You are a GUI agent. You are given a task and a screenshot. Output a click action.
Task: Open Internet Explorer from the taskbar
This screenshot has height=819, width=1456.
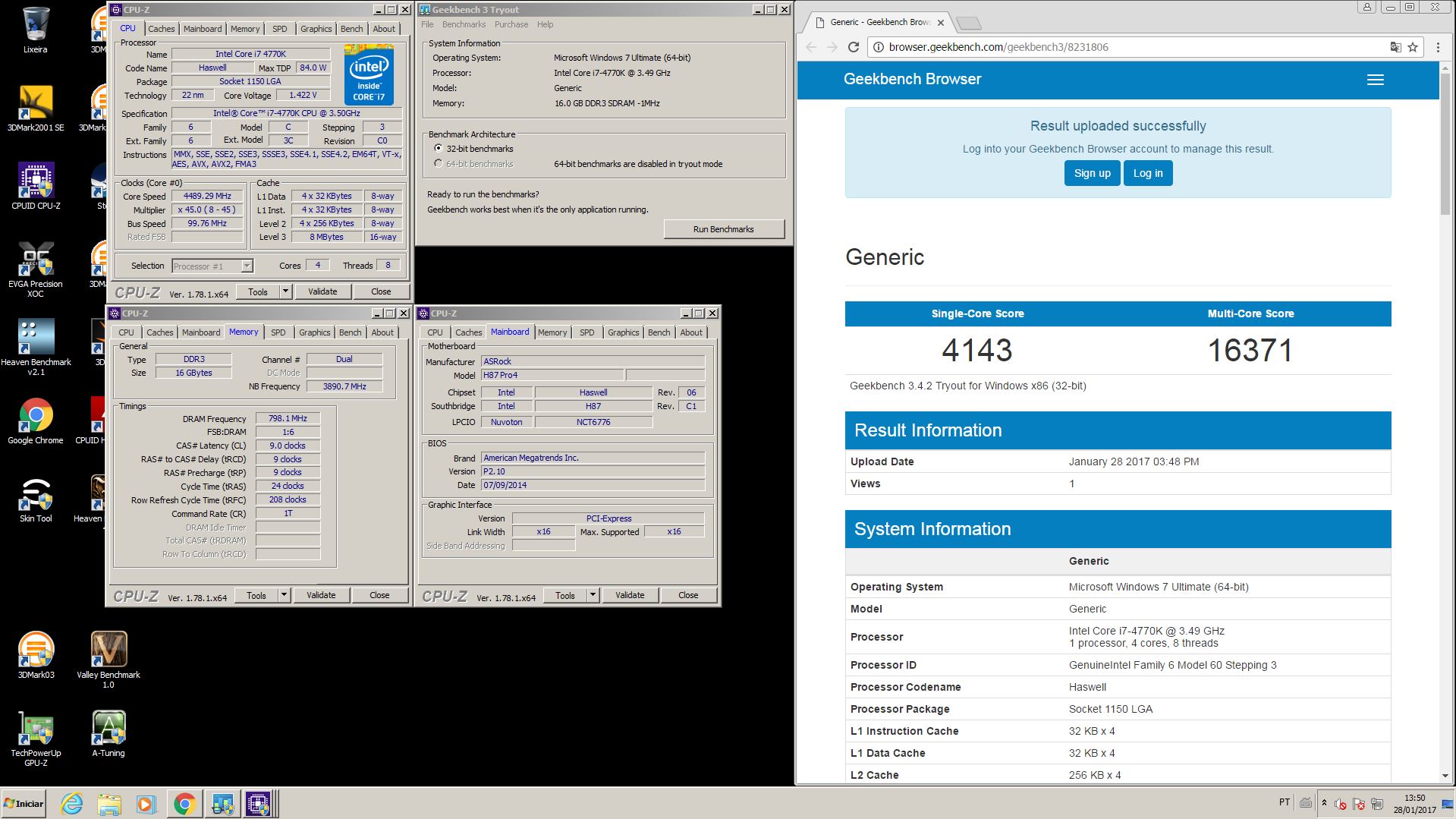71,804
